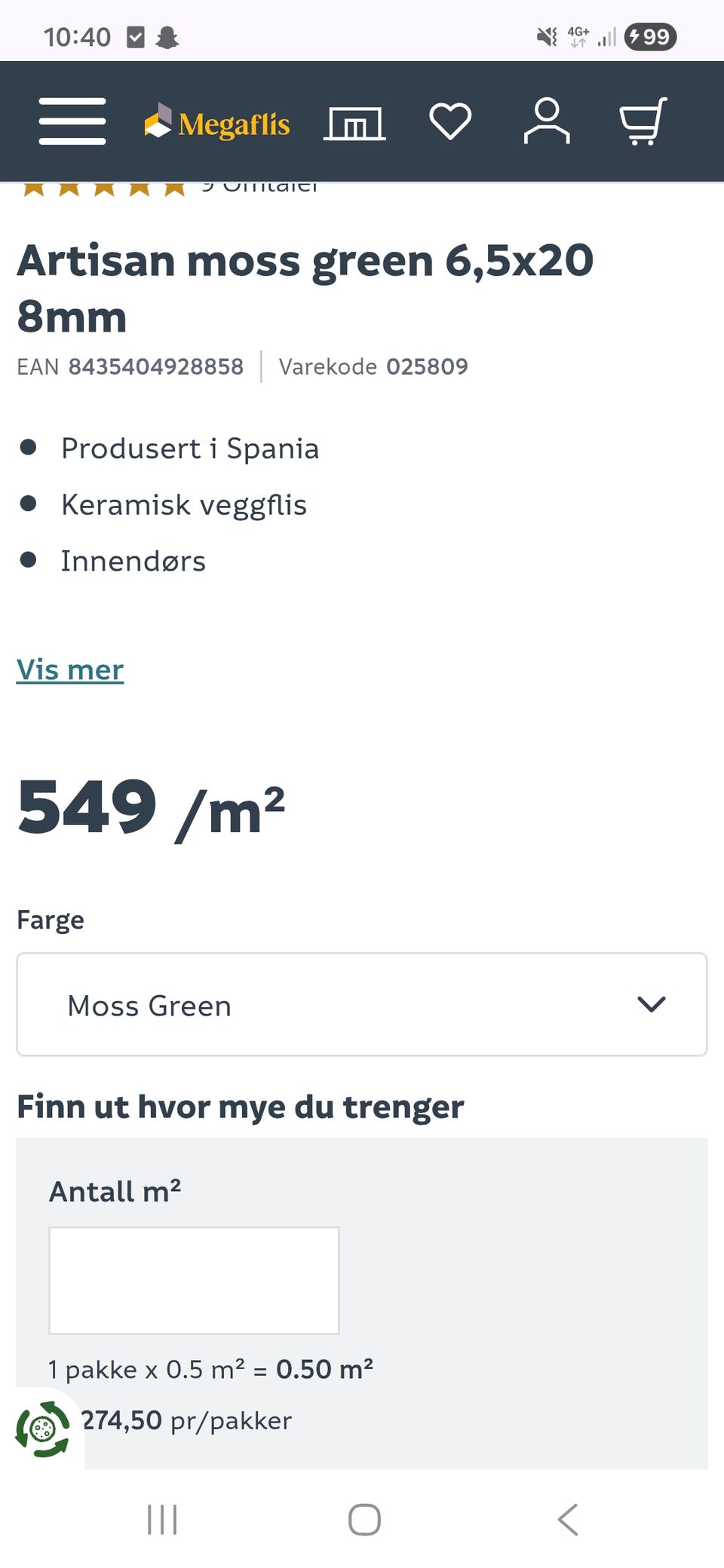The height and width of the screenshot is (1568, 724).
Task: Tap the Megaflis logo
Action: tap(217, 123)
